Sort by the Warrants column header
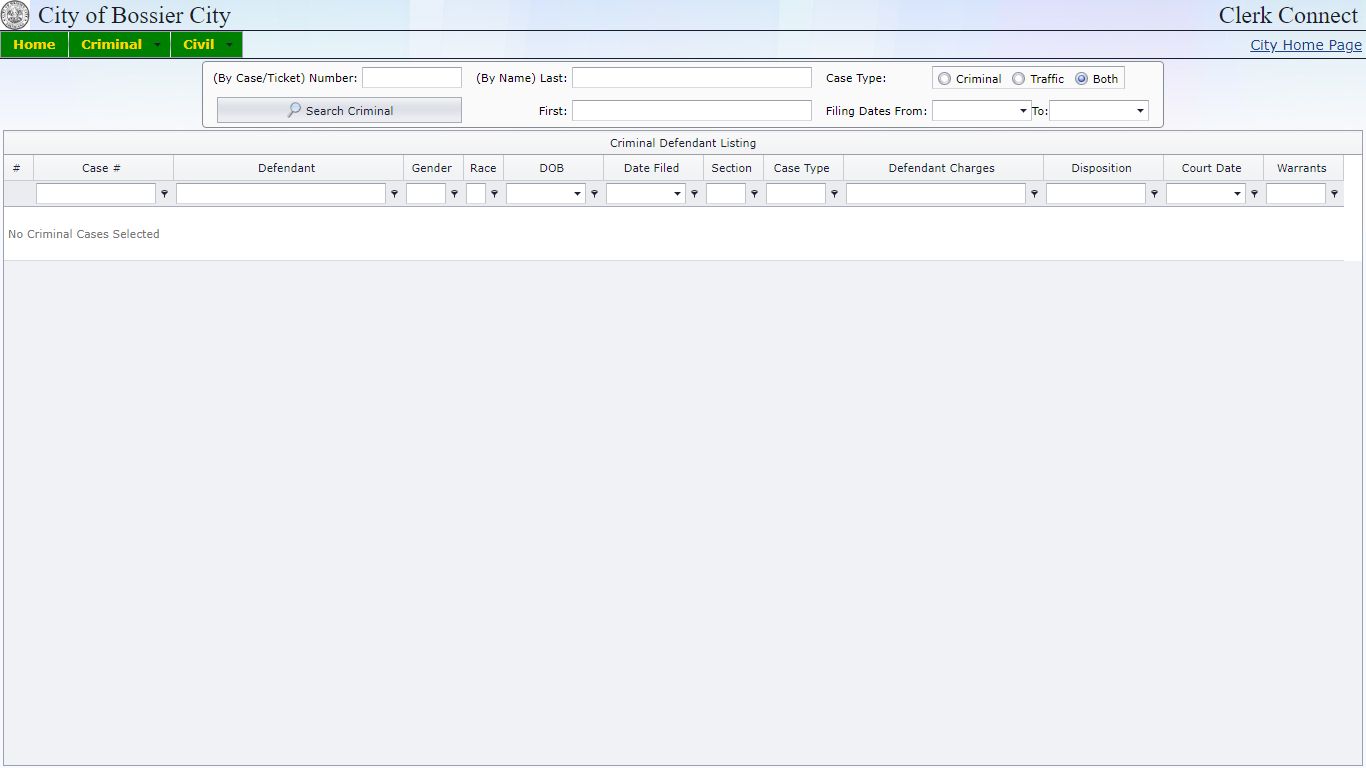1366x768 pixels. coord(1302,168)
